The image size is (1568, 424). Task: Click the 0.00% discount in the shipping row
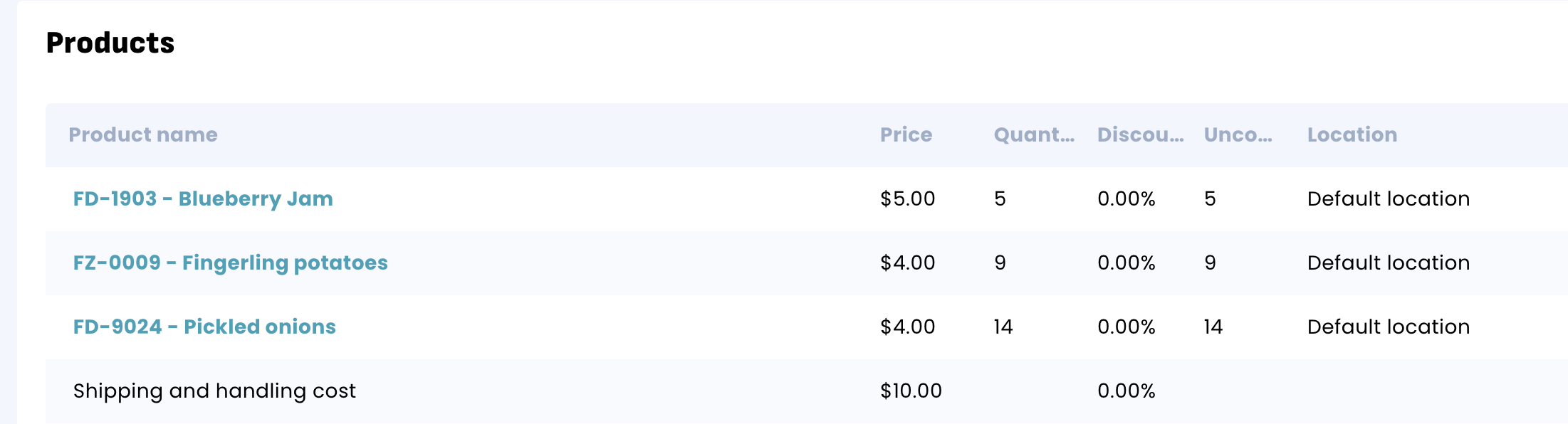coord(1126,391)
